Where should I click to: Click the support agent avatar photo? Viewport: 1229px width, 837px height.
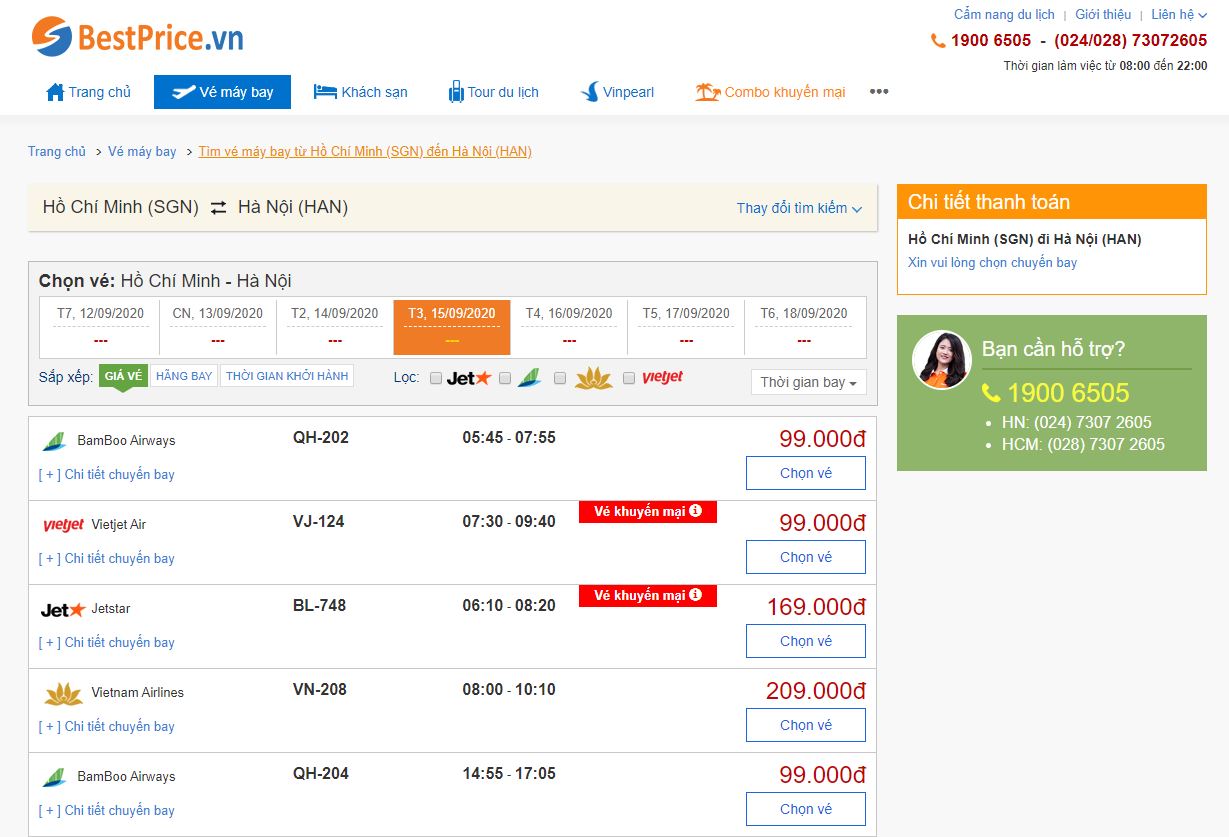click(942, 360)
